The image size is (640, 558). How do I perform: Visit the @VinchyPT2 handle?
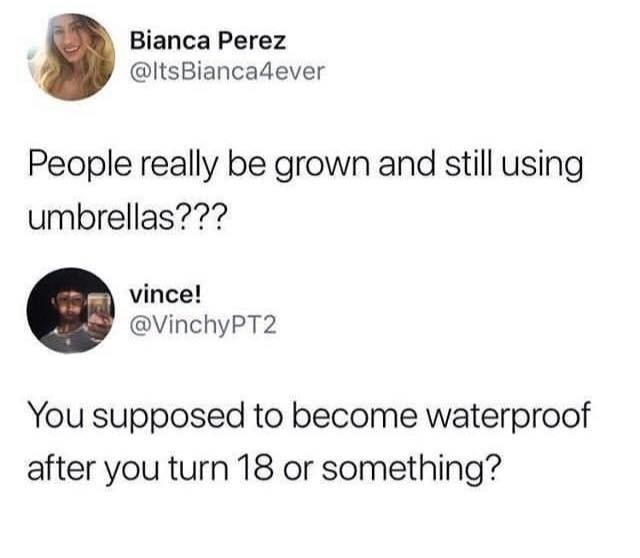(x=203, y=325)
